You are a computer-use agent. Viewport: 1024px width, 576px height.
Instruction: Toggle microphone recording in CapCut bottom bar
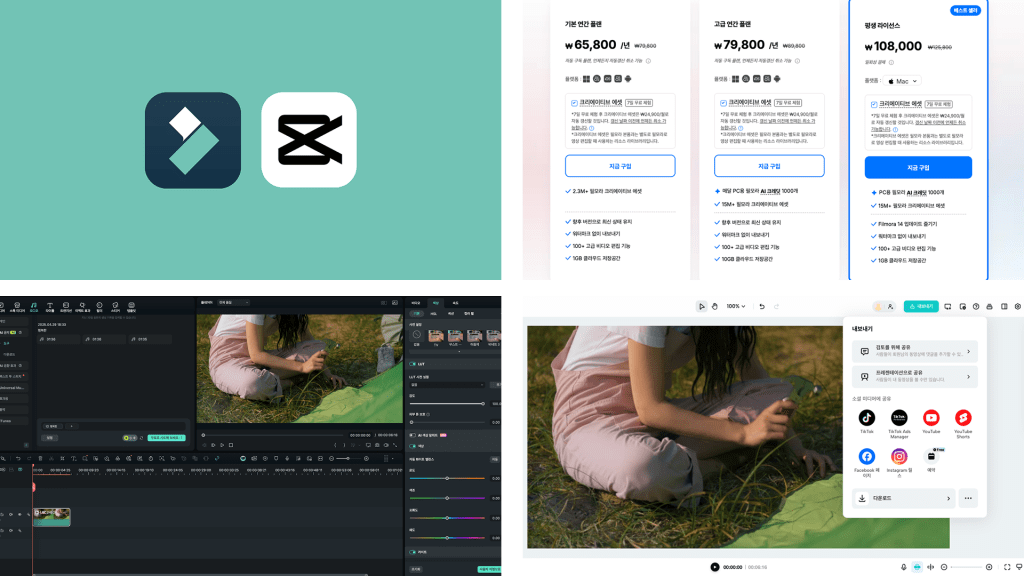coord(904,567)
